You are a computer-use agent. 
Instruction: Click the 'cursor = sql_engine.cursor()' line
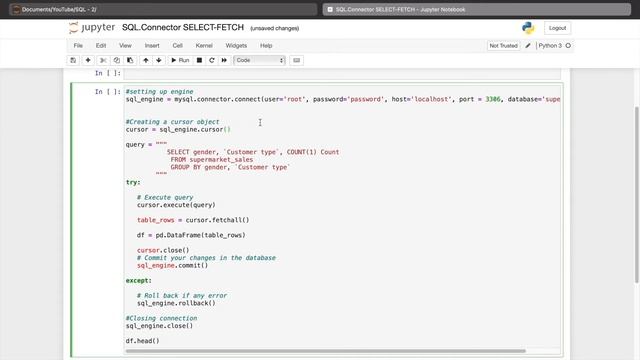[178, 129]
